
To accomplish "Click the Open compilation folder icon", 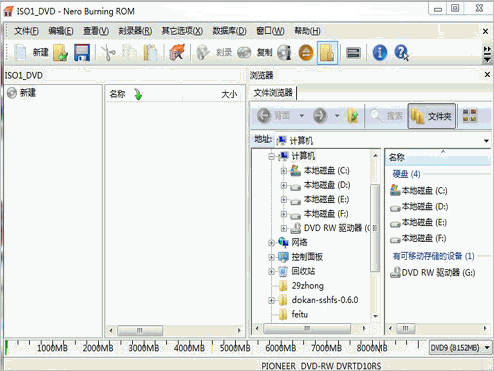I will (x=60, y=52).
